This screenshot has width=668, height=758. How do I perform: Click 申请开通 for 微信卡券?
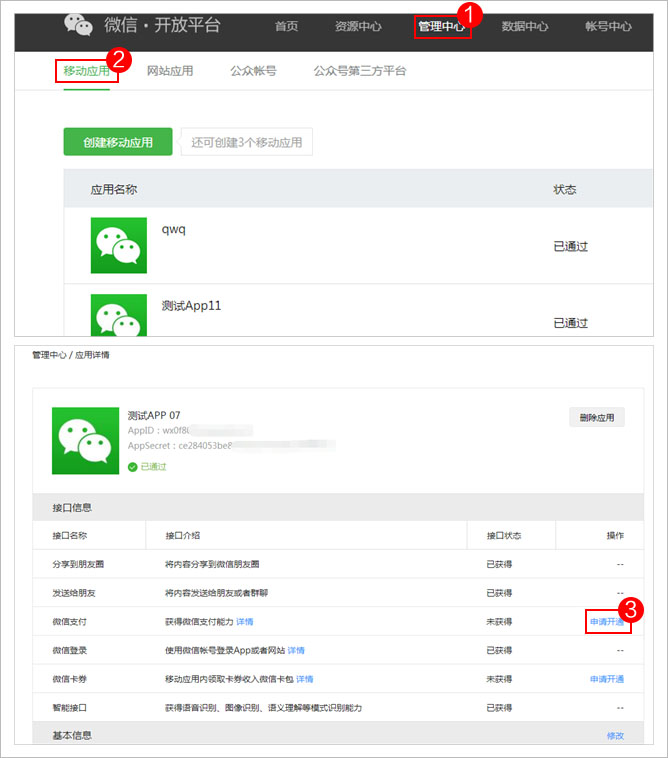point(607,679)
